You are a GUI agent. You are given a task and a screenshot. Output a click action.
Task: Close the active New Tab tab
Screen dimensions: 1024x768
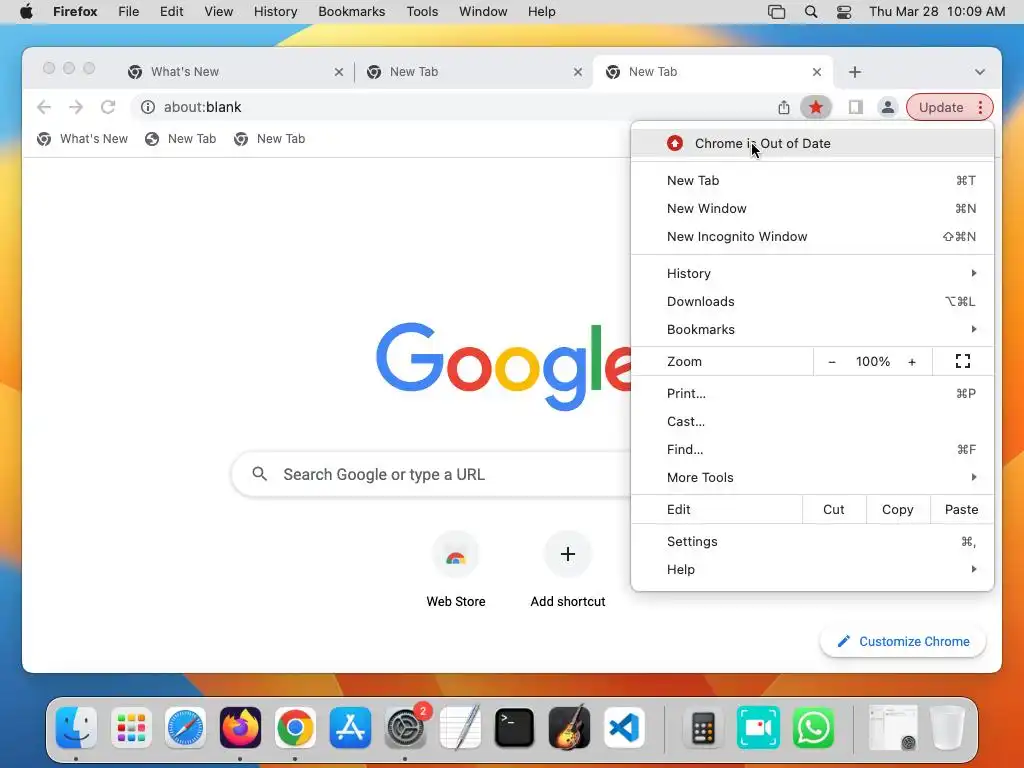[x=817, y=72]
